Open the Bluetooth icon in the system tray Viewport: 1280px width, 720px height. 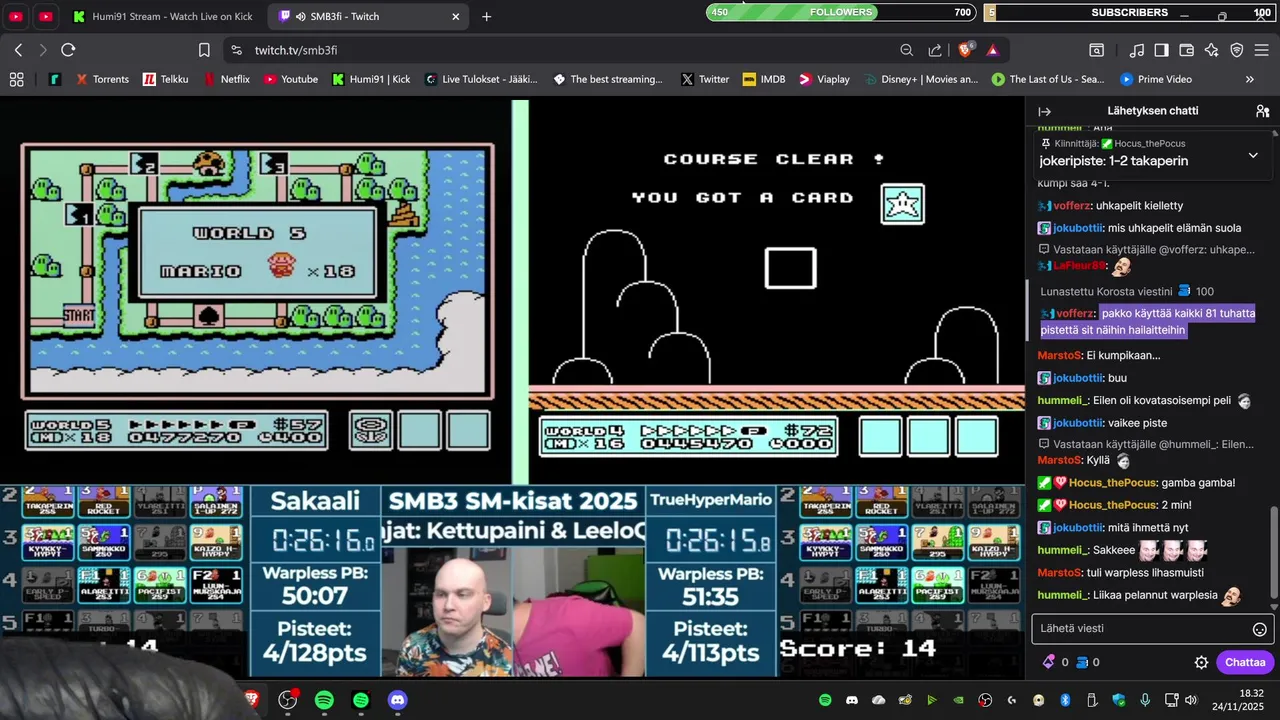1065,700
